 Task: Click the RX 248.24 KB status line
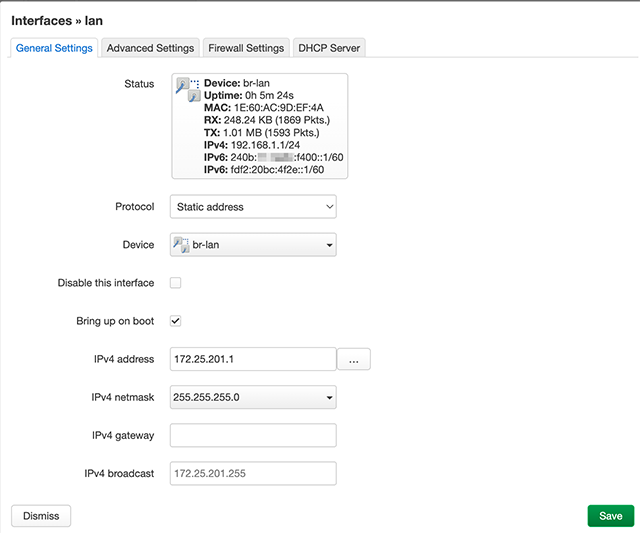[267, 120]
